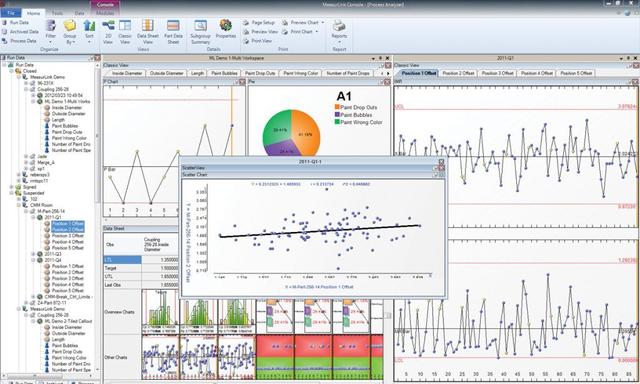Select Position 5 Offset under 2011-Q4

(67, 291)
